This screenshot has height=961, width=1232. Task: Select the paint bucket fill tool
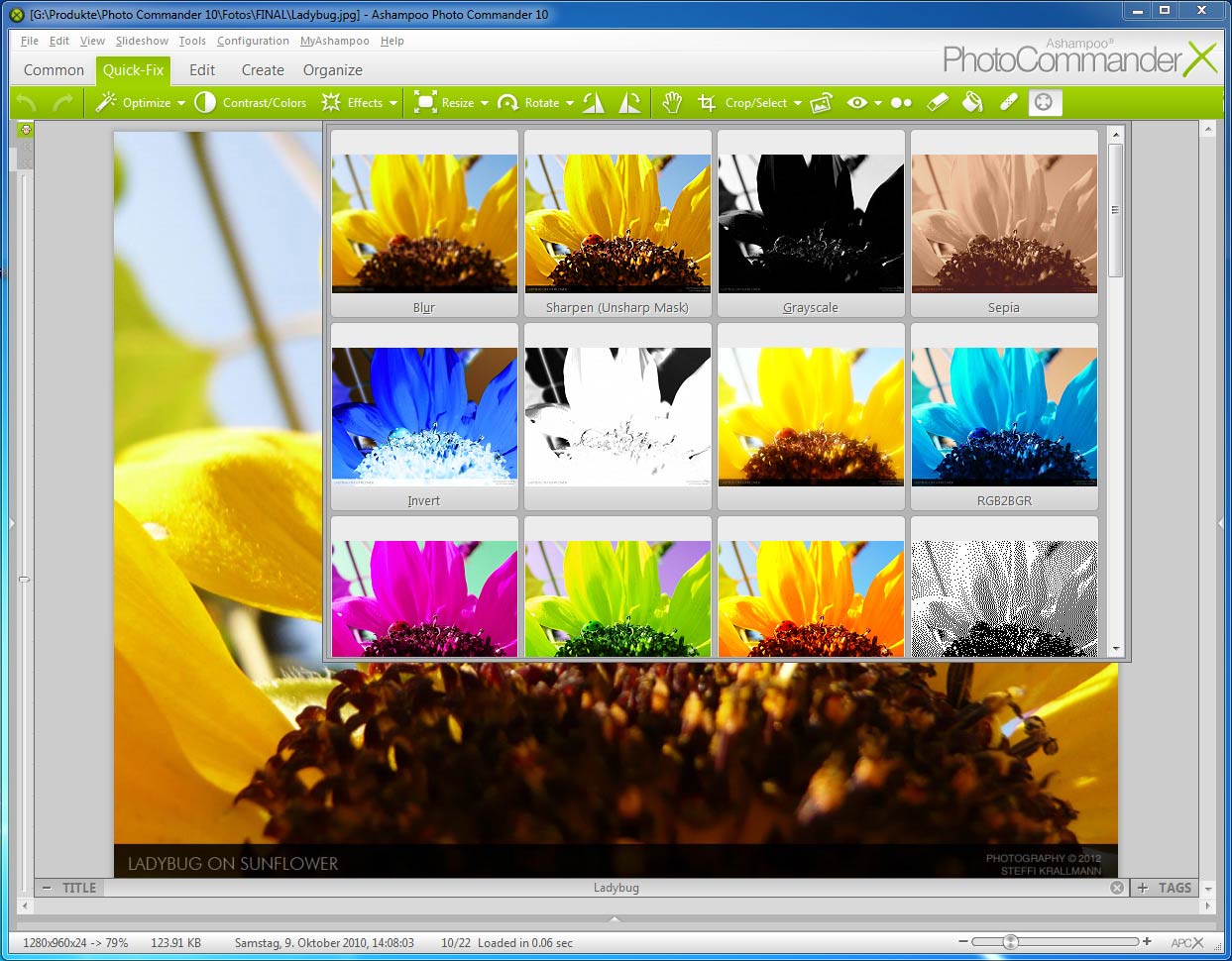pyautogui.click(x=972, y=102)
